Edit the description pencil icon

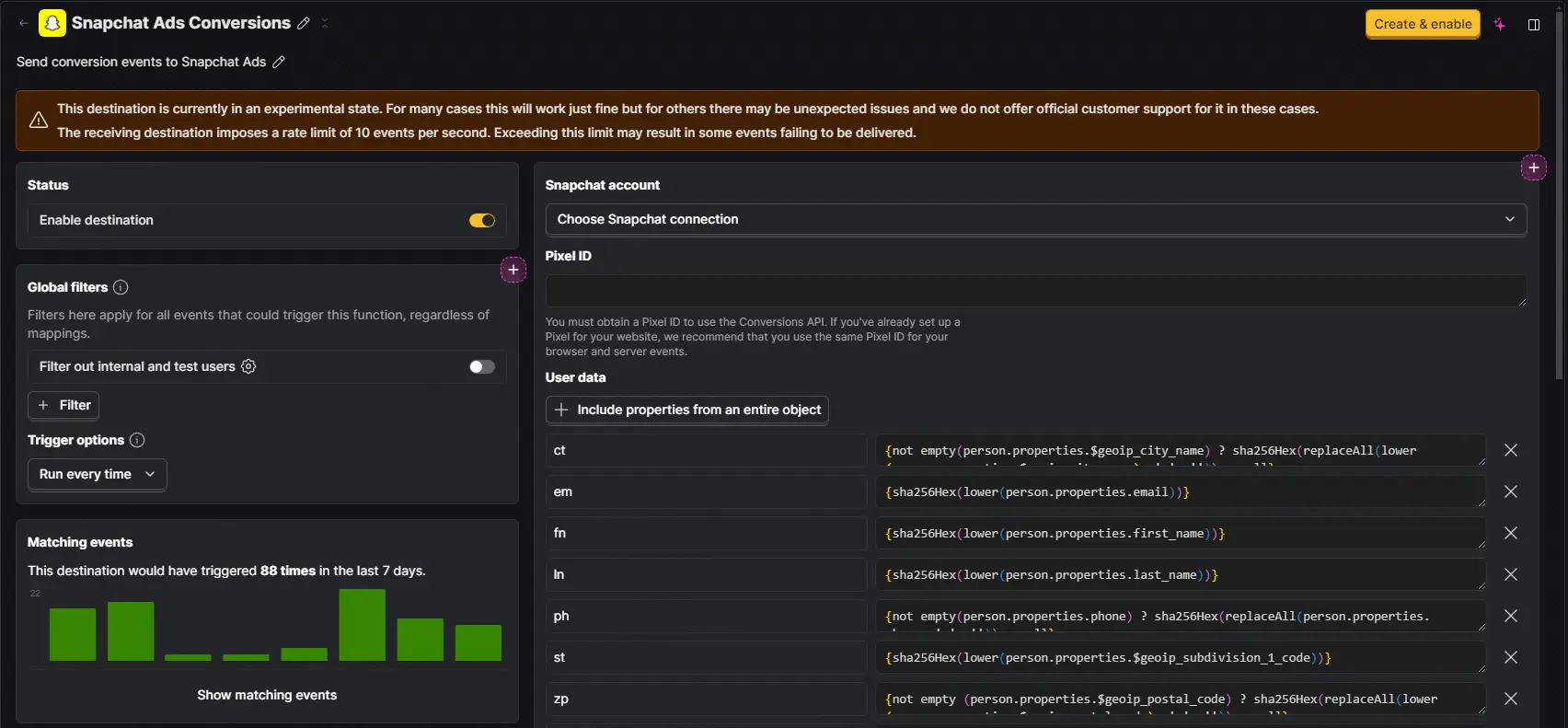279,62
